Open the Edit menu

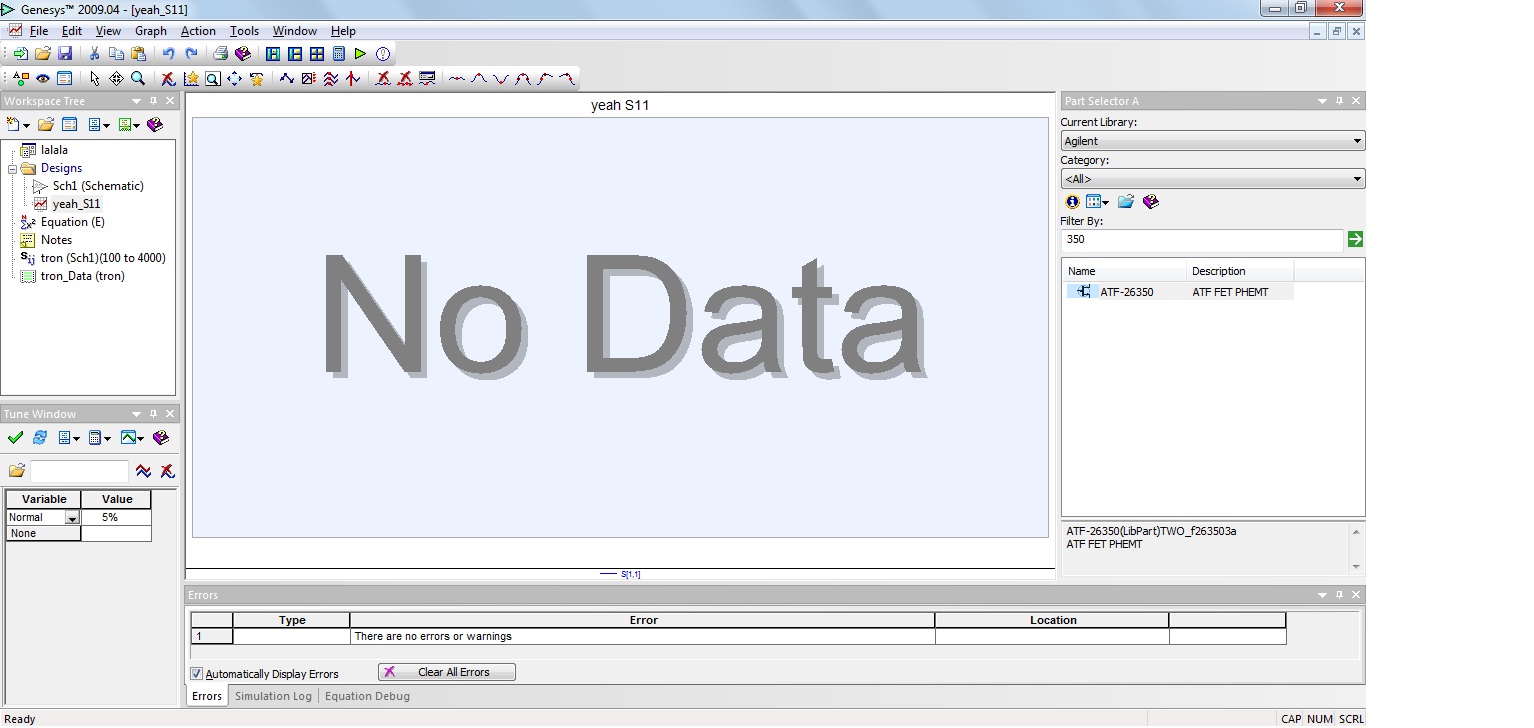tap(72, 31)
